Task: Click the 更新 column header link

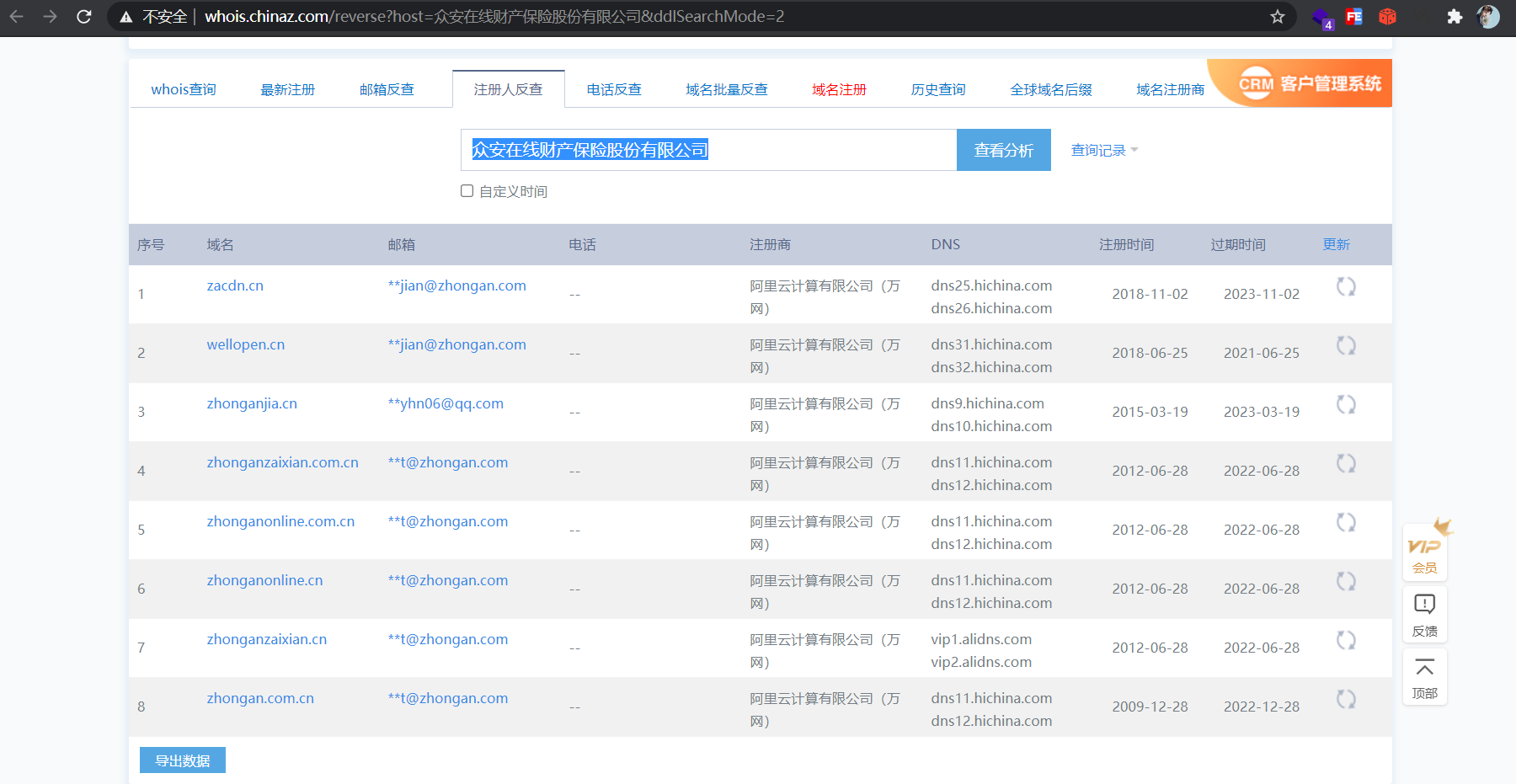Action: point(1337,244)
